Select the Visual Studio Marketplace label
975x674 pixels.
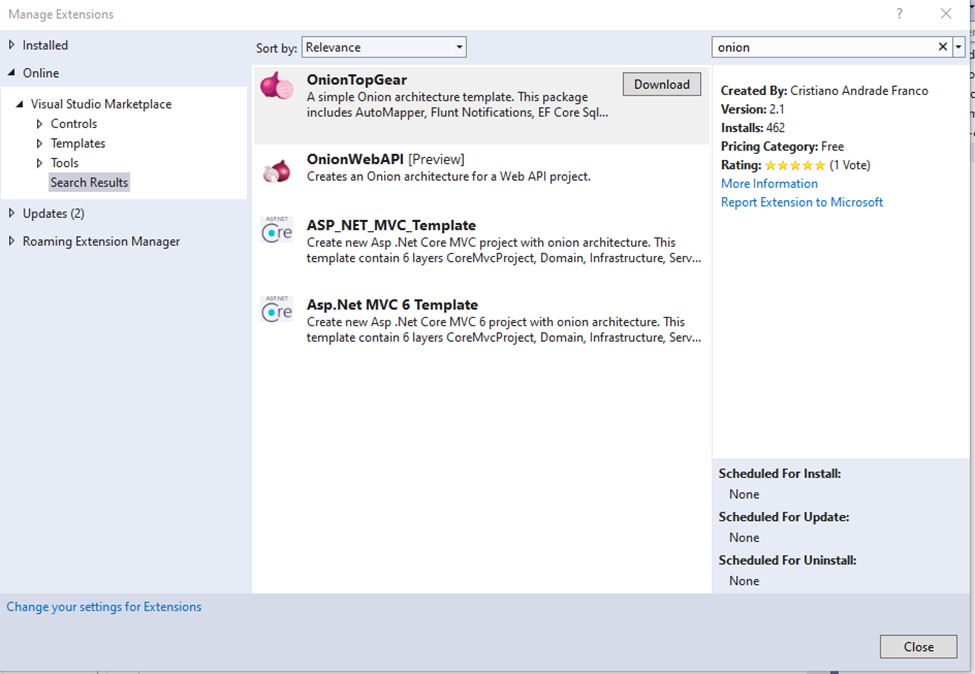pos(101,104)
